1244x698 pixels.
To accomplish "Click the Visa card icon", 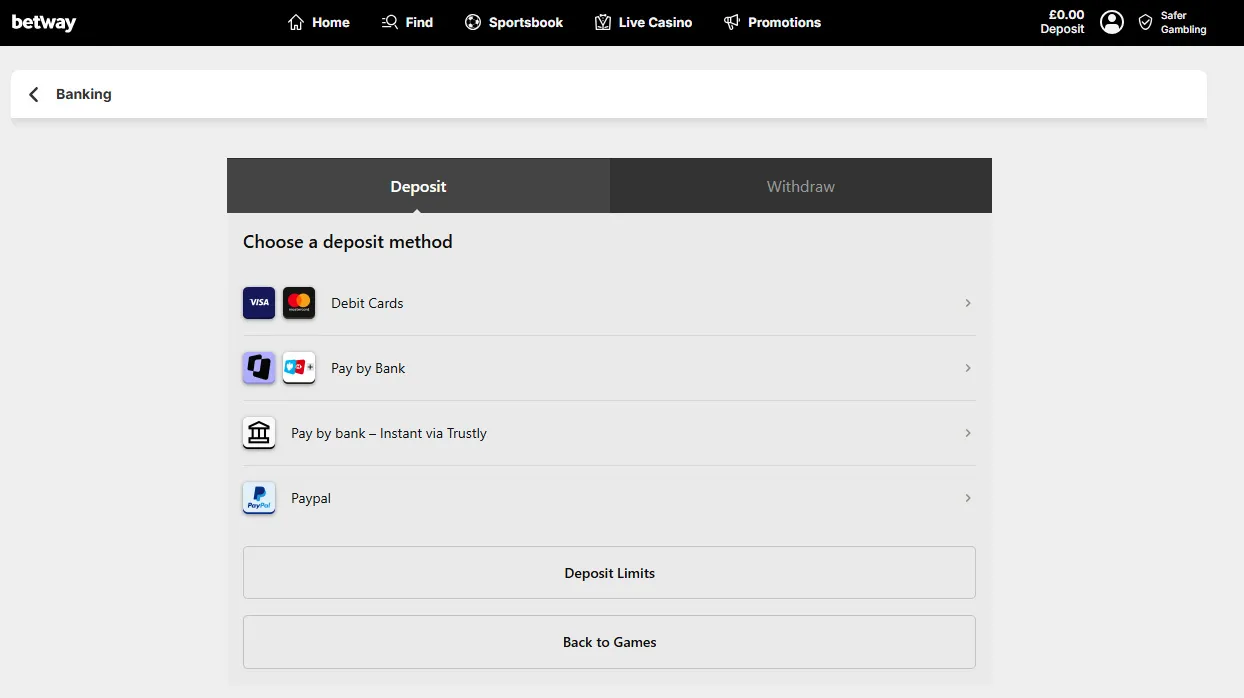I will coord(258,302).
